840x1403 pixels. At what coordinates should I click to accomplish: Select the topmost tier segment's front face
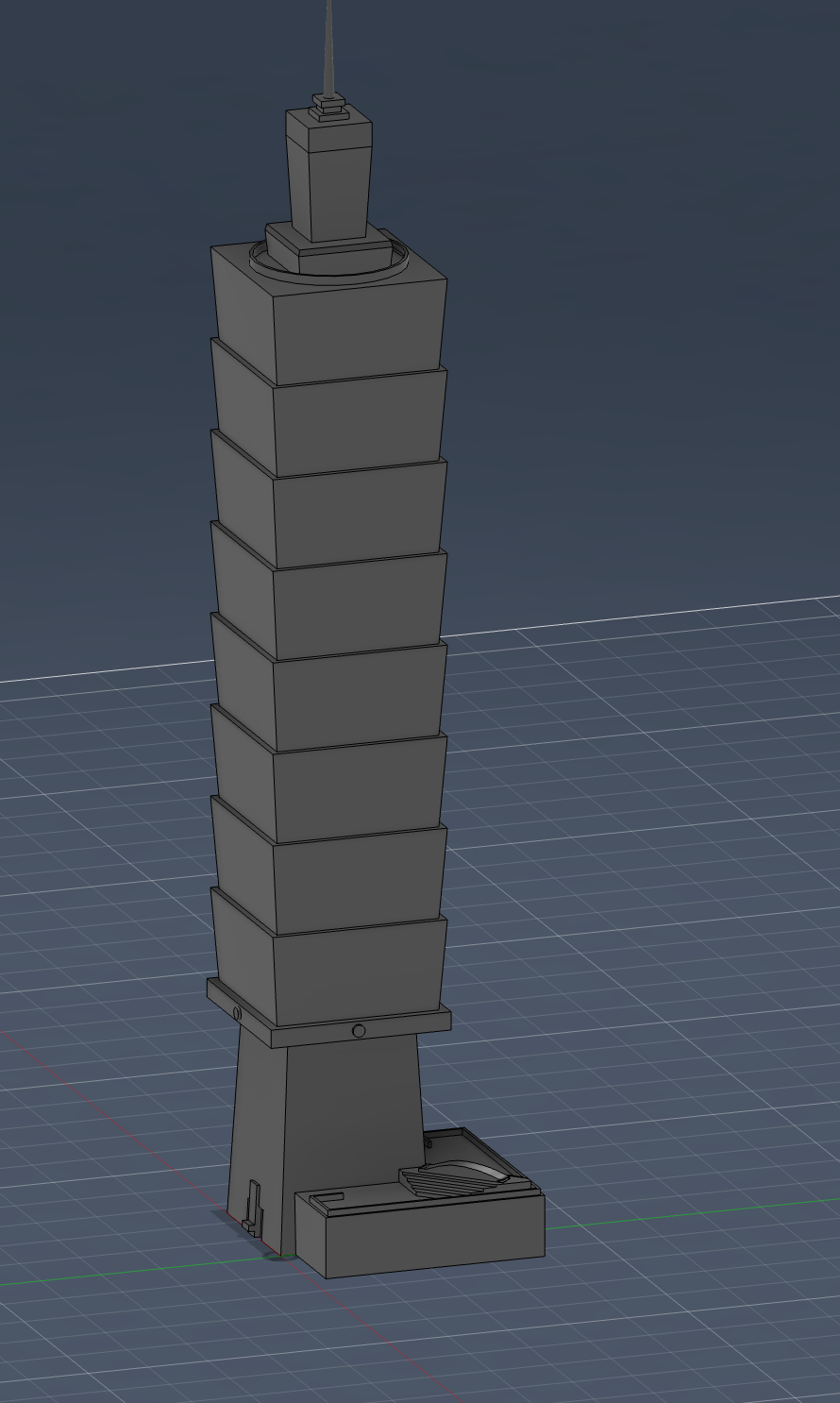click(359, 330)
